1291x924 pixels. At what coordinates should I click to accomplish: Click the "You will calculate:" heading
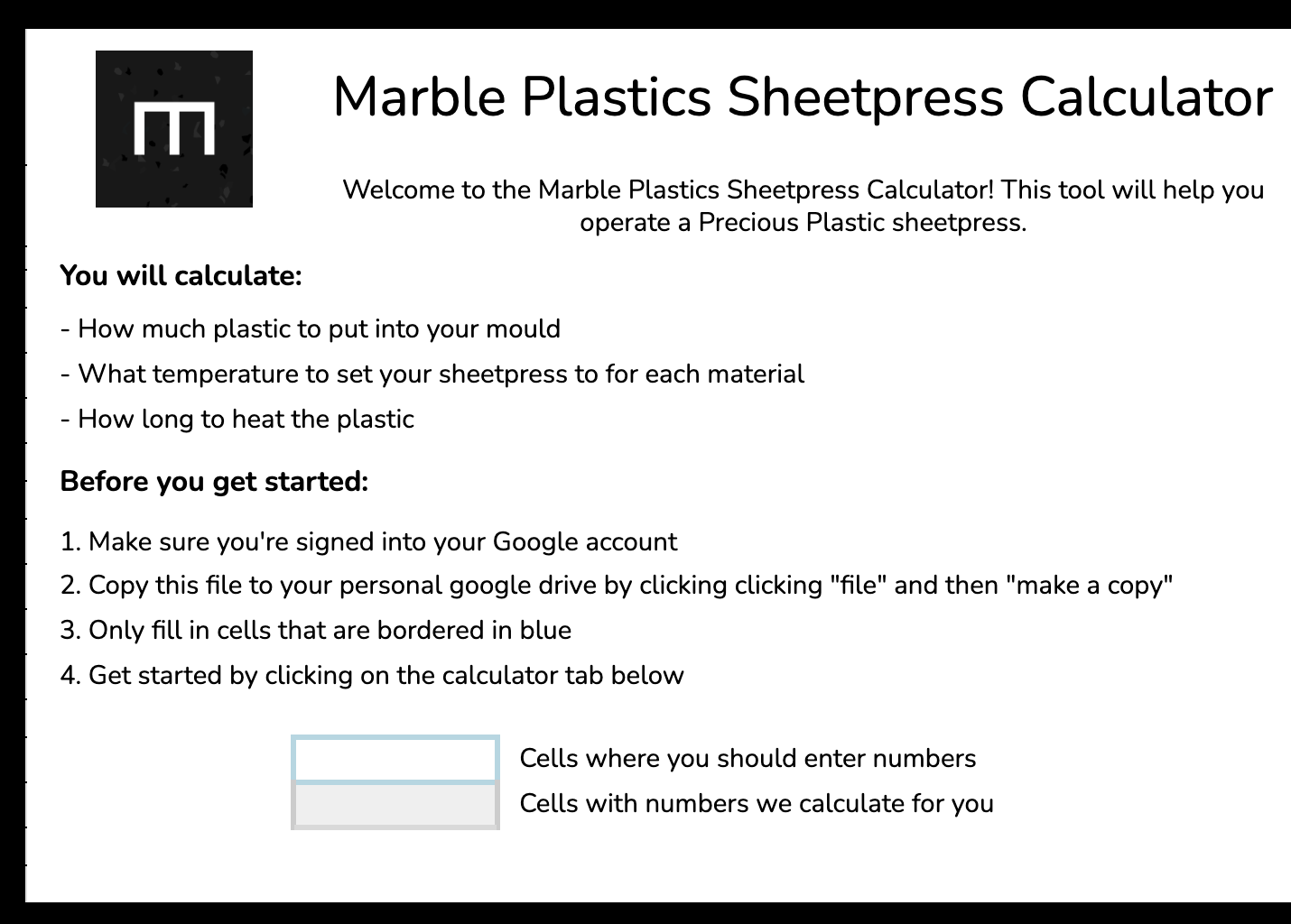coord(181,275)
